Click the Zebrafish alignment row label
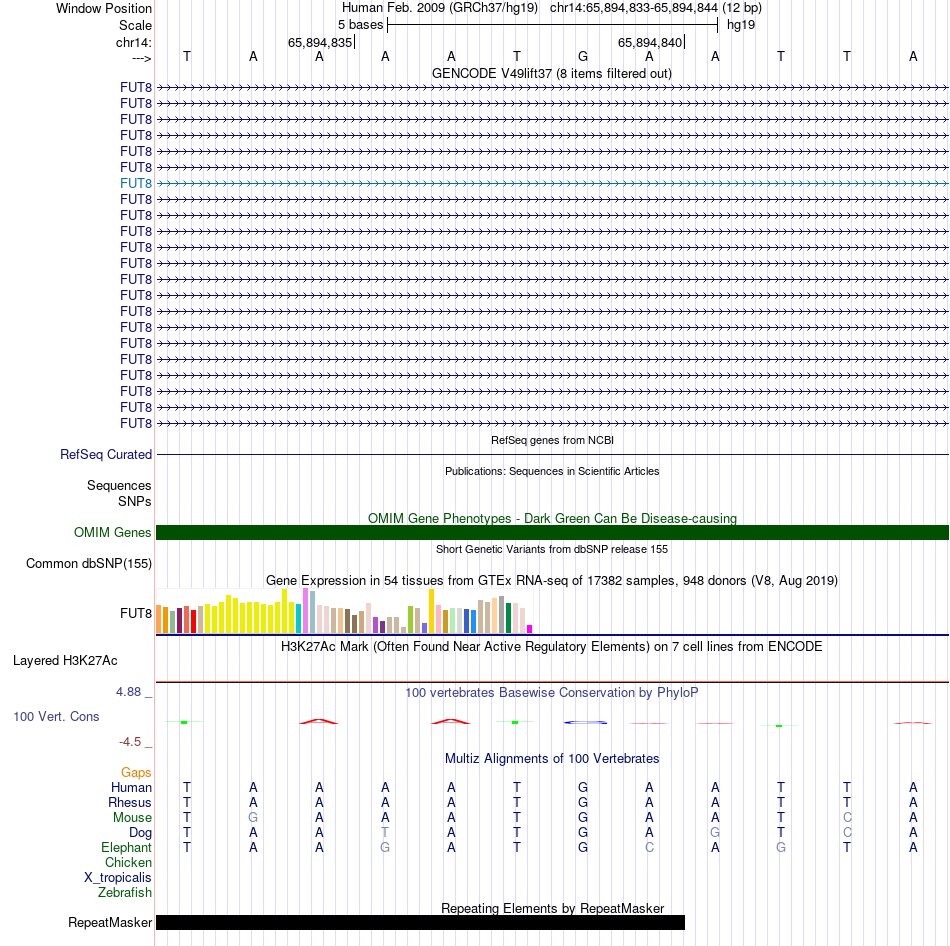 [x=125, y=892]
